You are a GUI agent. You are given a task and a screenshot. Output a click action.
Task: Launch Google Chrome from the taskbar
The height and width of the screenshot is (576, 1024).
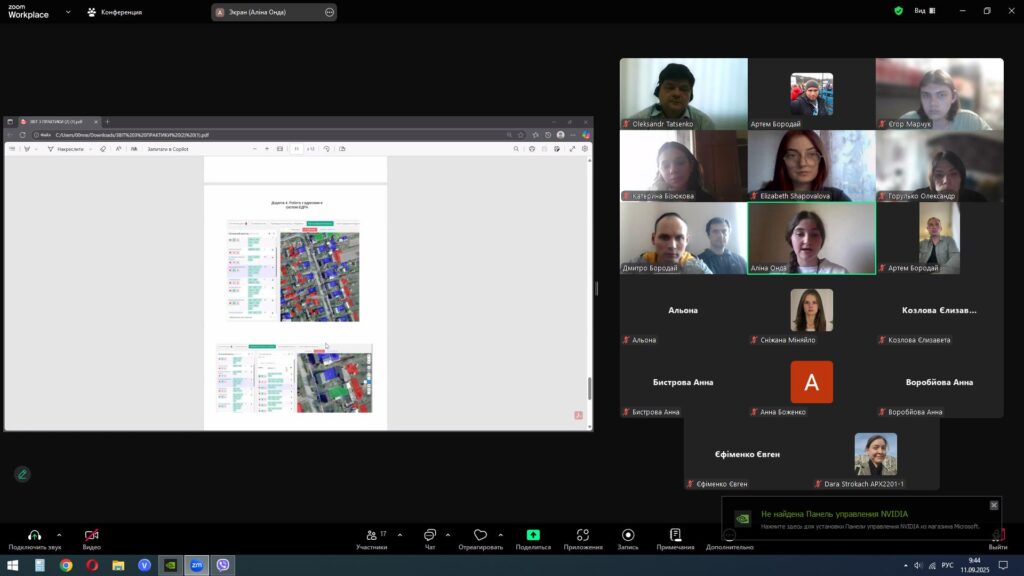(66, 565)
